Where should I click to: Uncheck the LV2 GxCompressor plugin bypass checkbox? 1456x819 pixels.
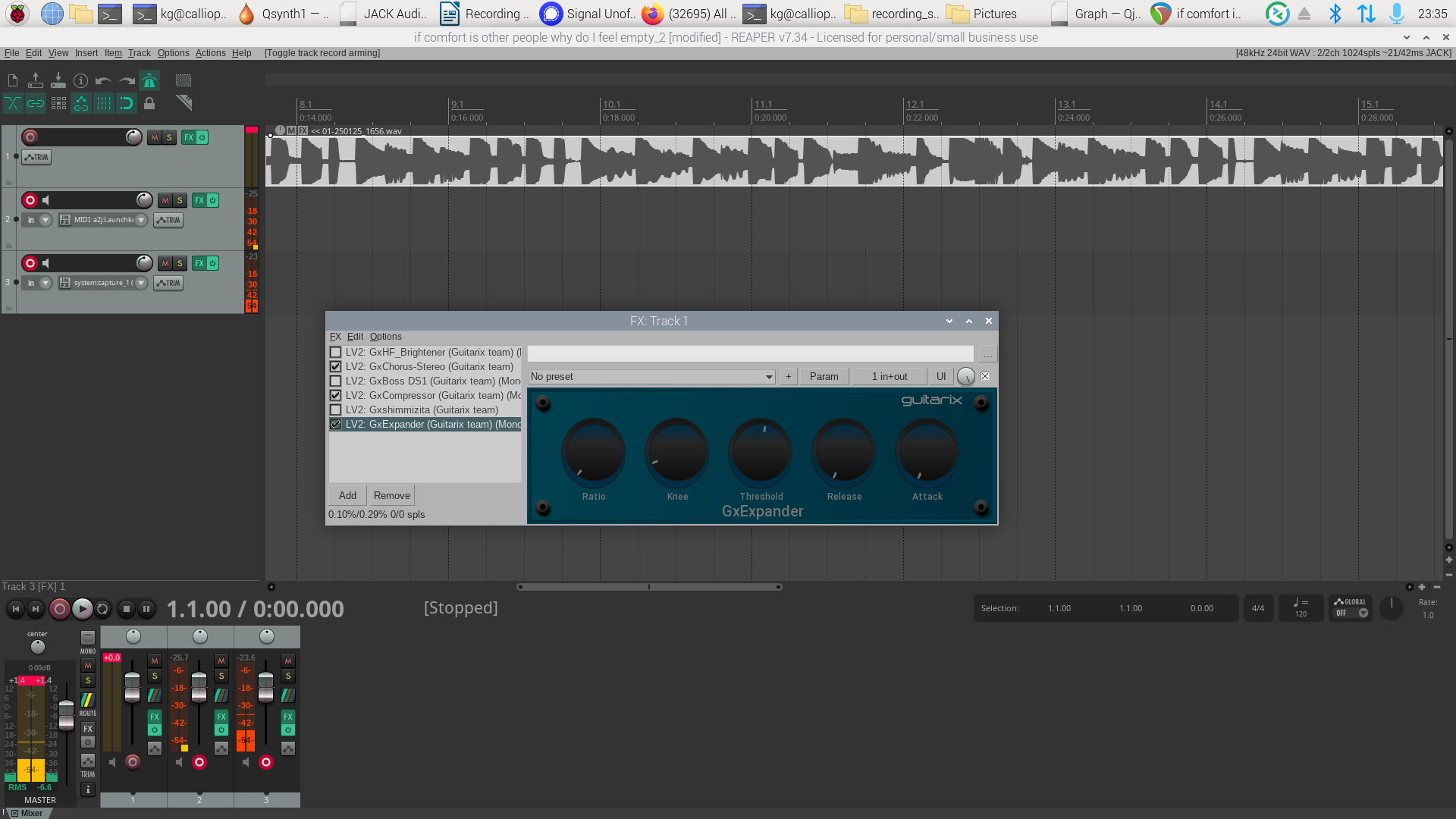pyautogui.click(x=335, y=395)
